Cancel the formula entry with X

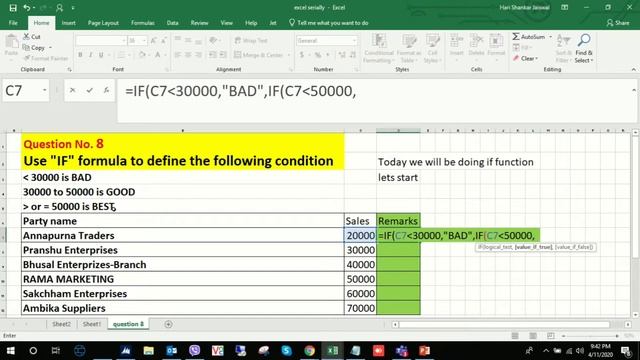pos(72,90)
